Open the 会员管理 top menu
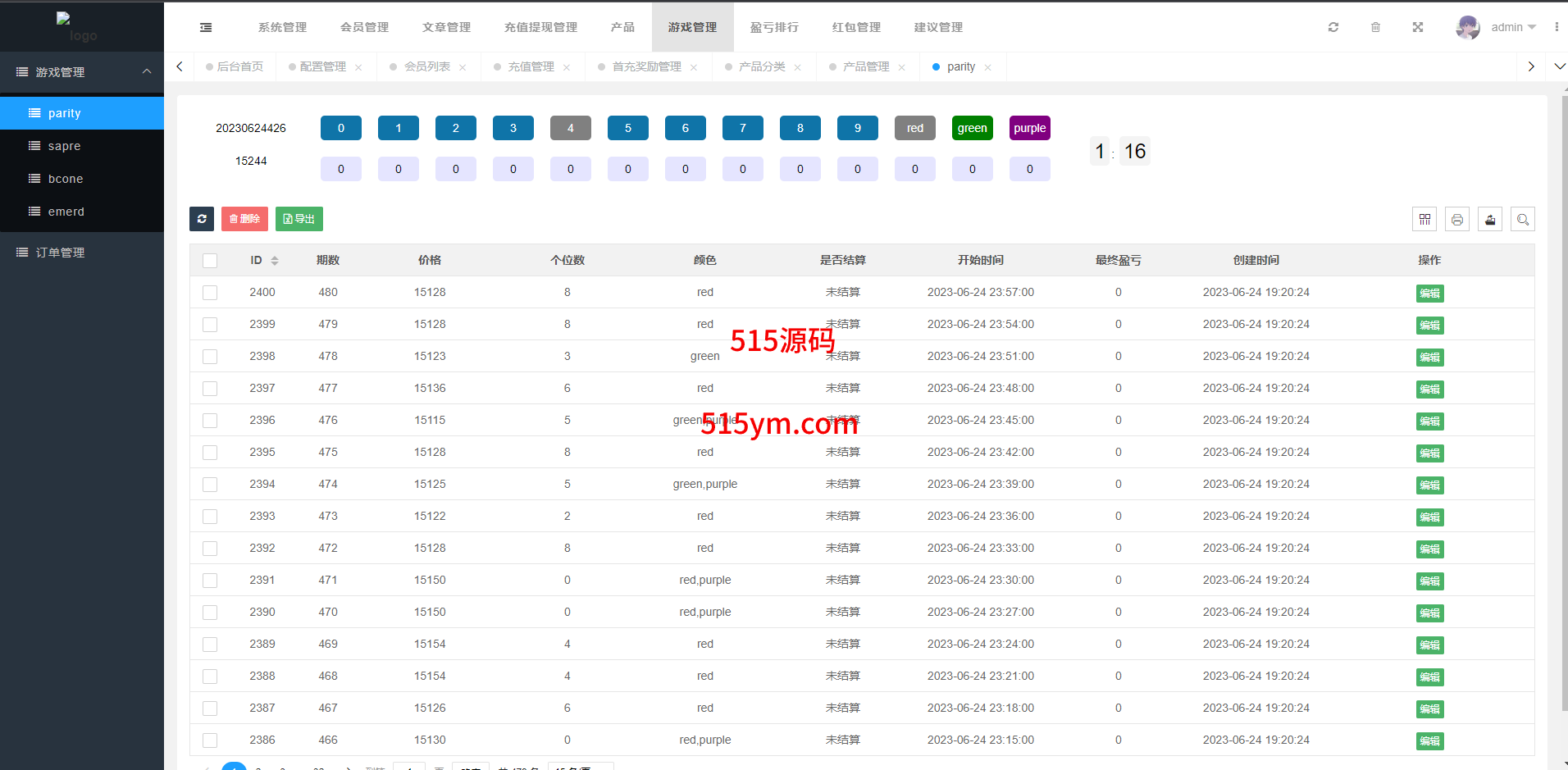The height and width of the screenshot is (770, 1568). click(364, 27)
